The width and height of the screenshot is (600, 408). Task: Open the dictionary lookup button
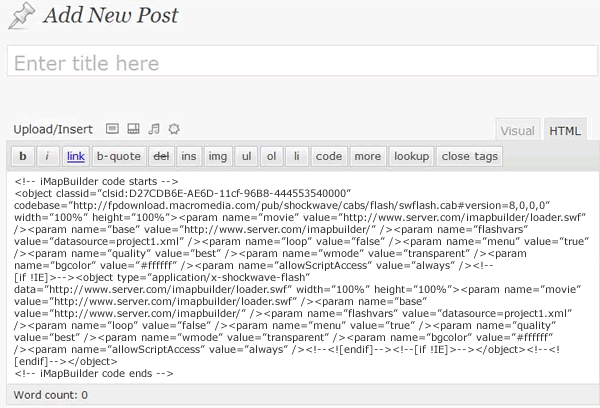[411, 156]
